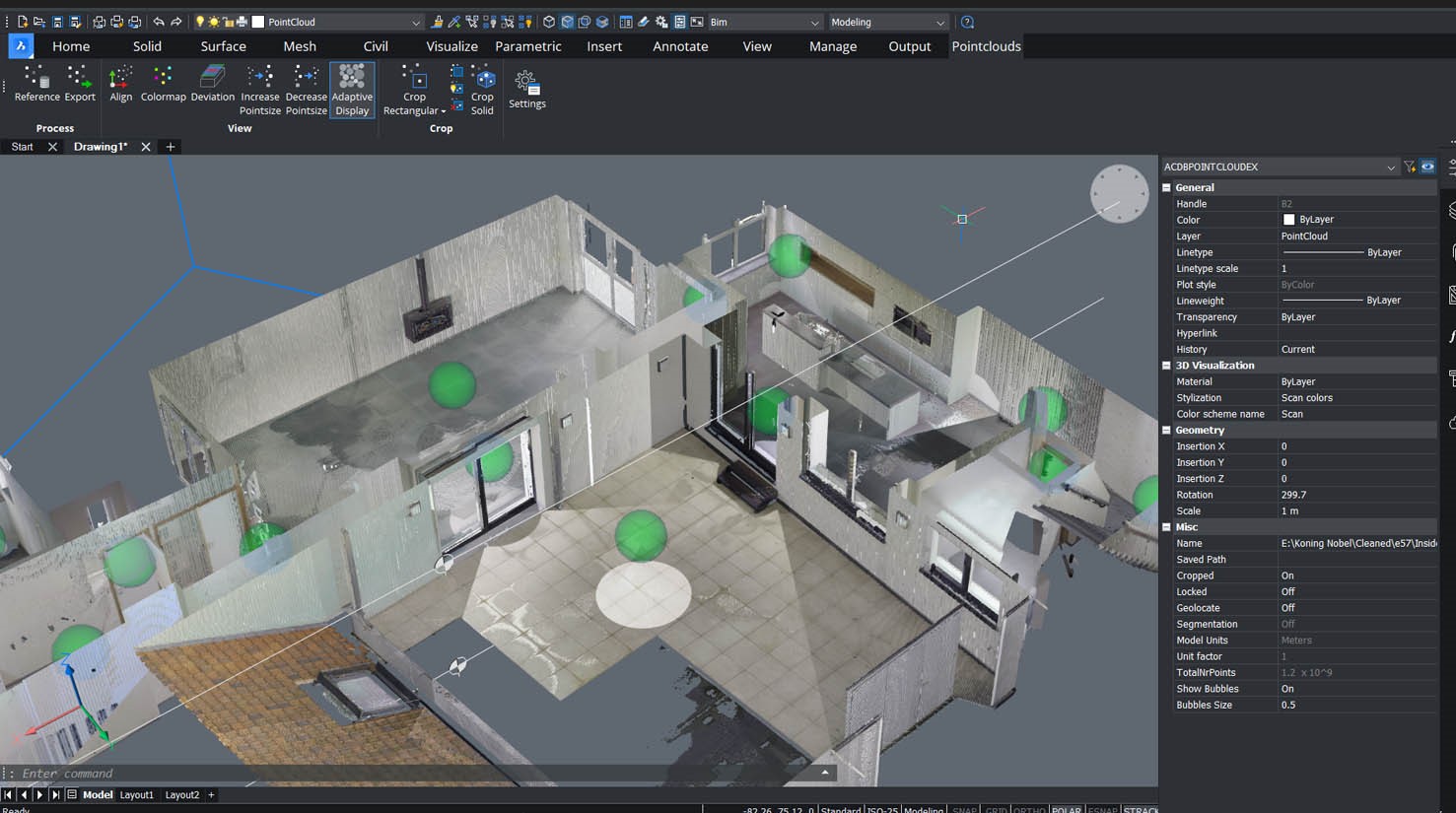Click the ByLayer color swatch for Color
This screenshot has height=813, width=1456.
1289,219
